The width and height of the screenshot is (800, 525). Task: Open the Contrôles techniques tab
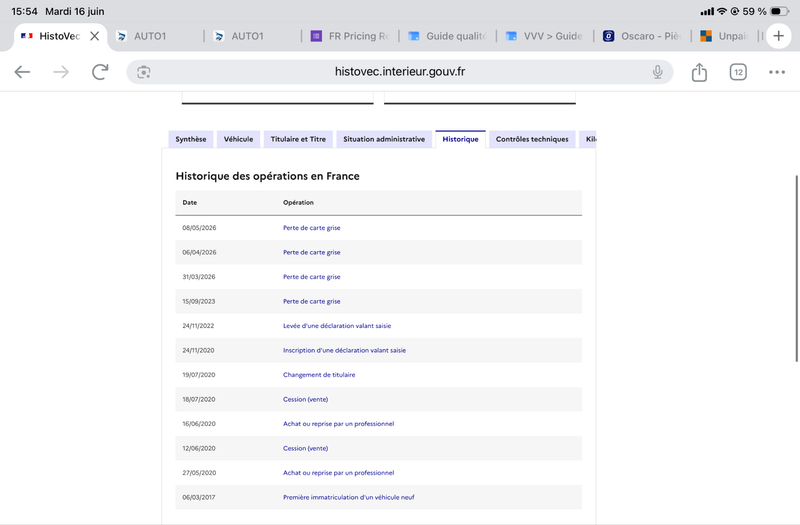(532, 139)
